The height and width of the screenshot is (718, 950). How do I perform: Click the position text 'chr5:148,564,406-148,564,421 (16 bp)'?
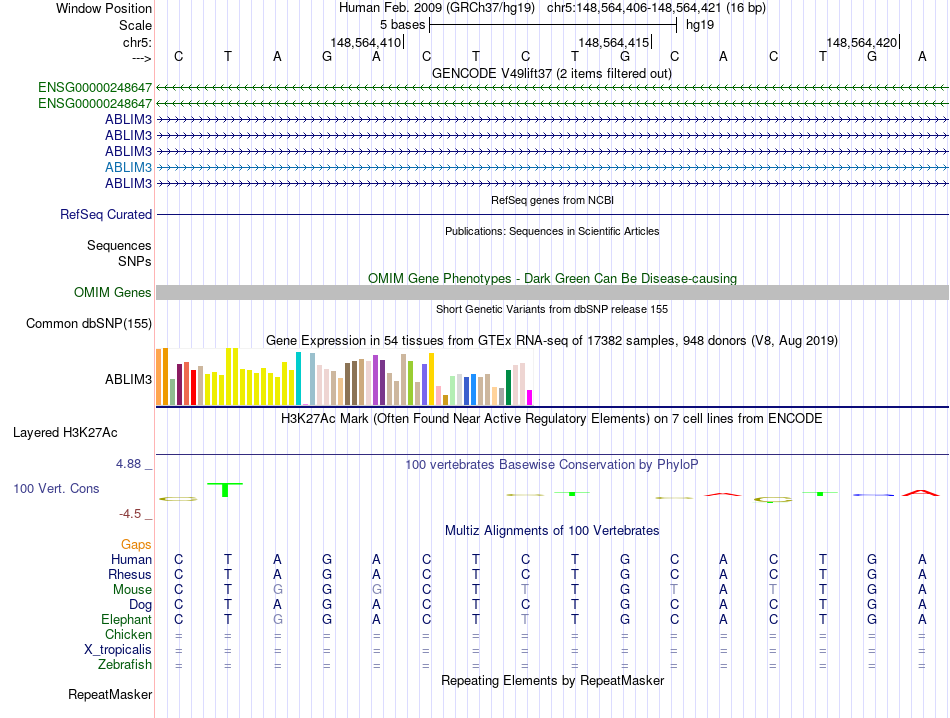(656, 8)
